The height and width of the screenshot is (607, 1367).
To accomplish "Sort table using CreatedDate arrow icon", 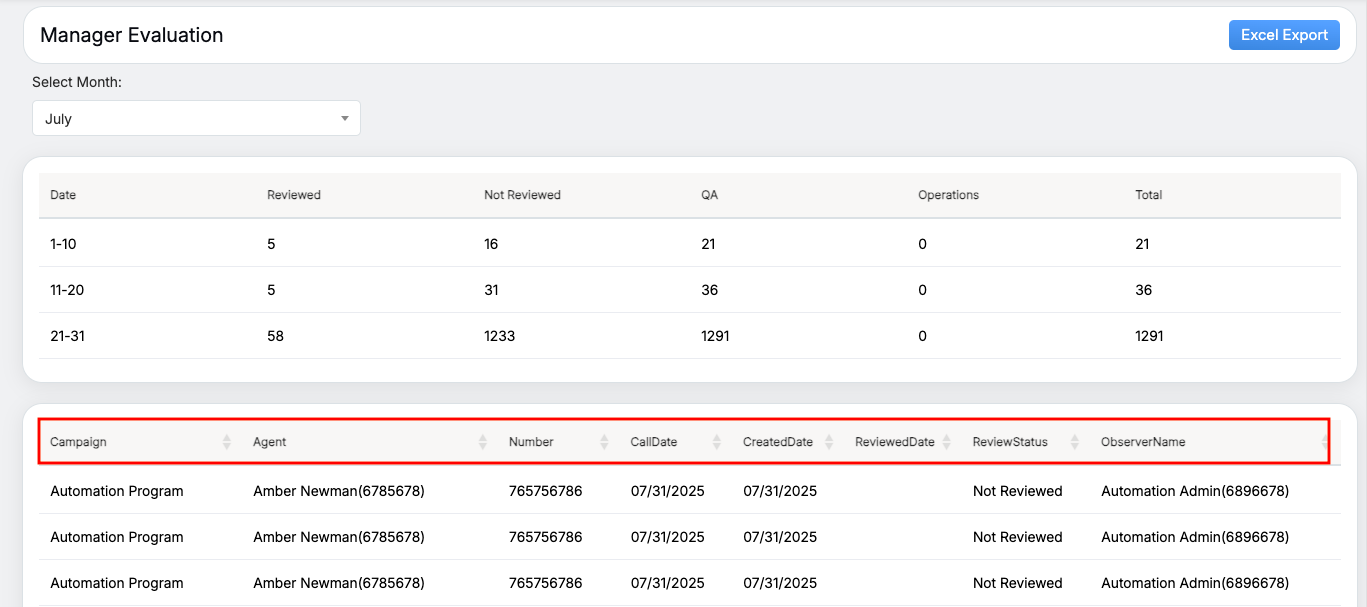I will [829, 442].
